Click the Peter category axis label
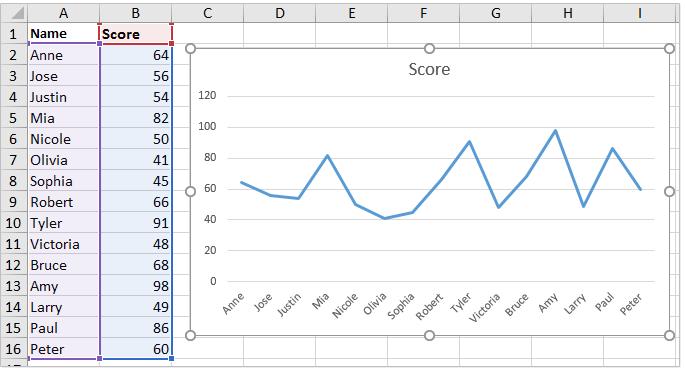 [x=631, y=304]
